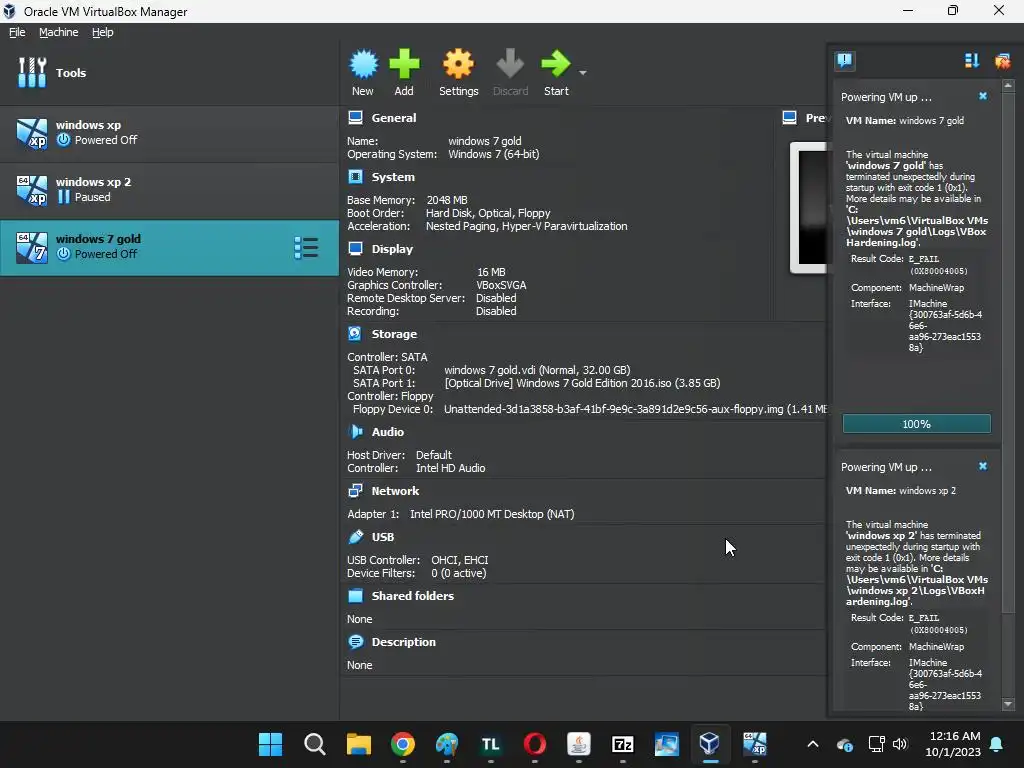This screenshot has width=1024, height=768.
Task: Open the General section header link
Action: click(x=394, y=118)
